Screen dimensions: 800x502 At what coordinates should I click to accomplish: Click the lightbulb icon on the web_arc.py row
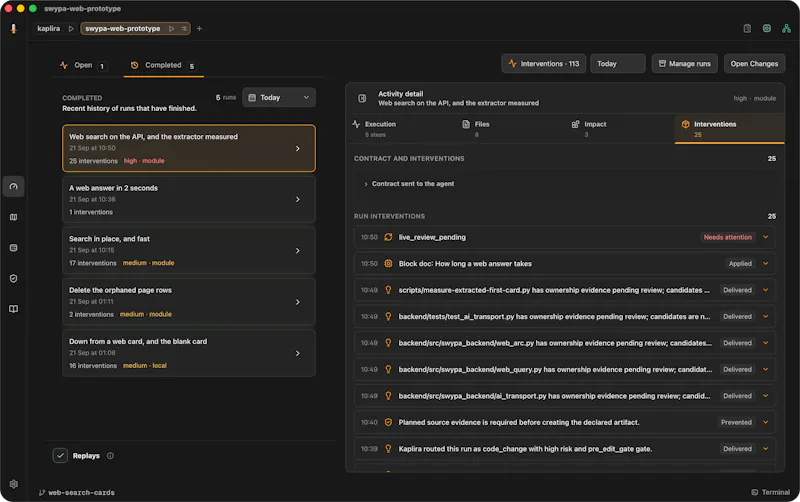[388, 343]
